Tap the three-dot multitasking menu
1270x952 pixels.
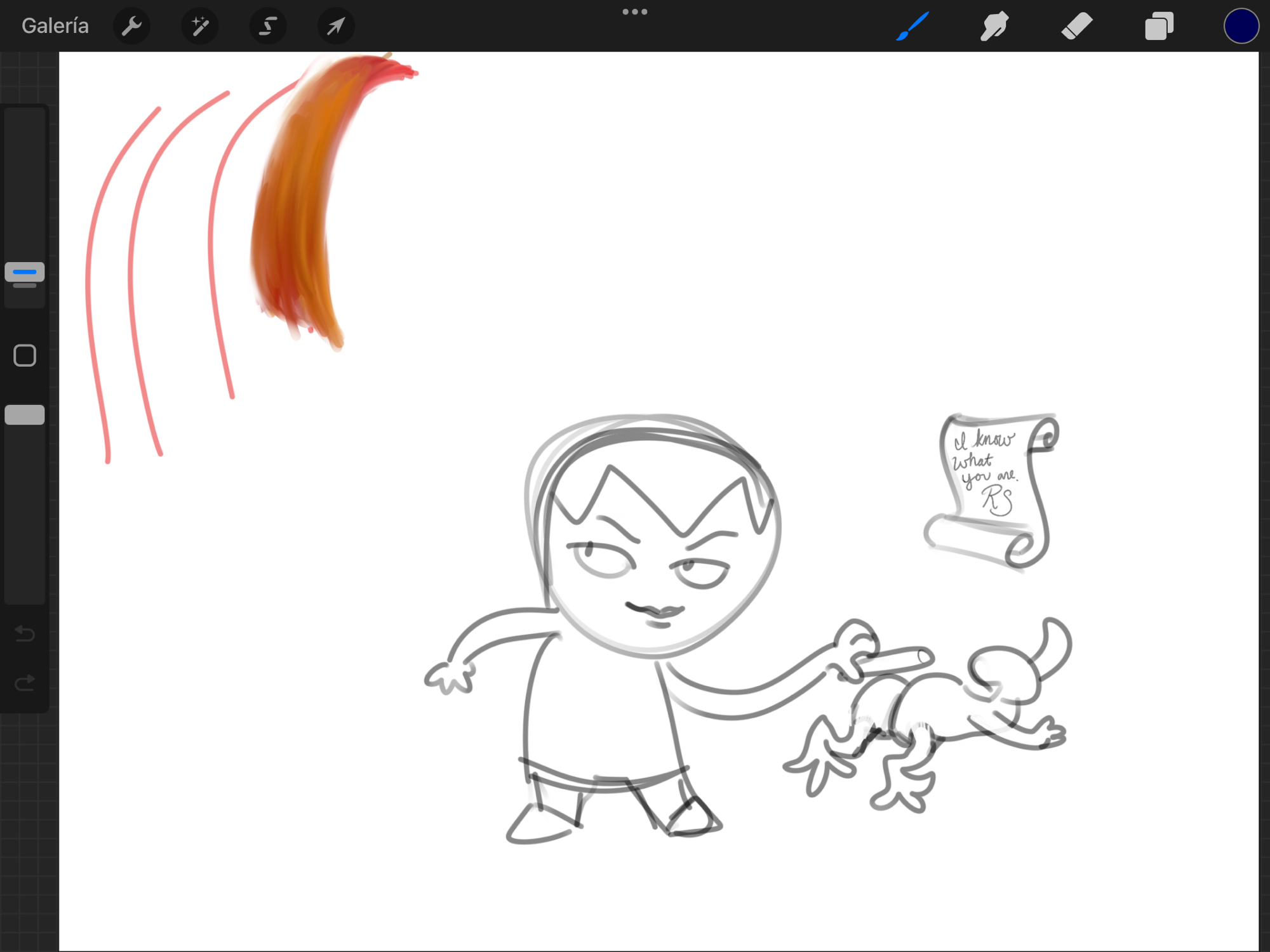(x=634, y=11)
